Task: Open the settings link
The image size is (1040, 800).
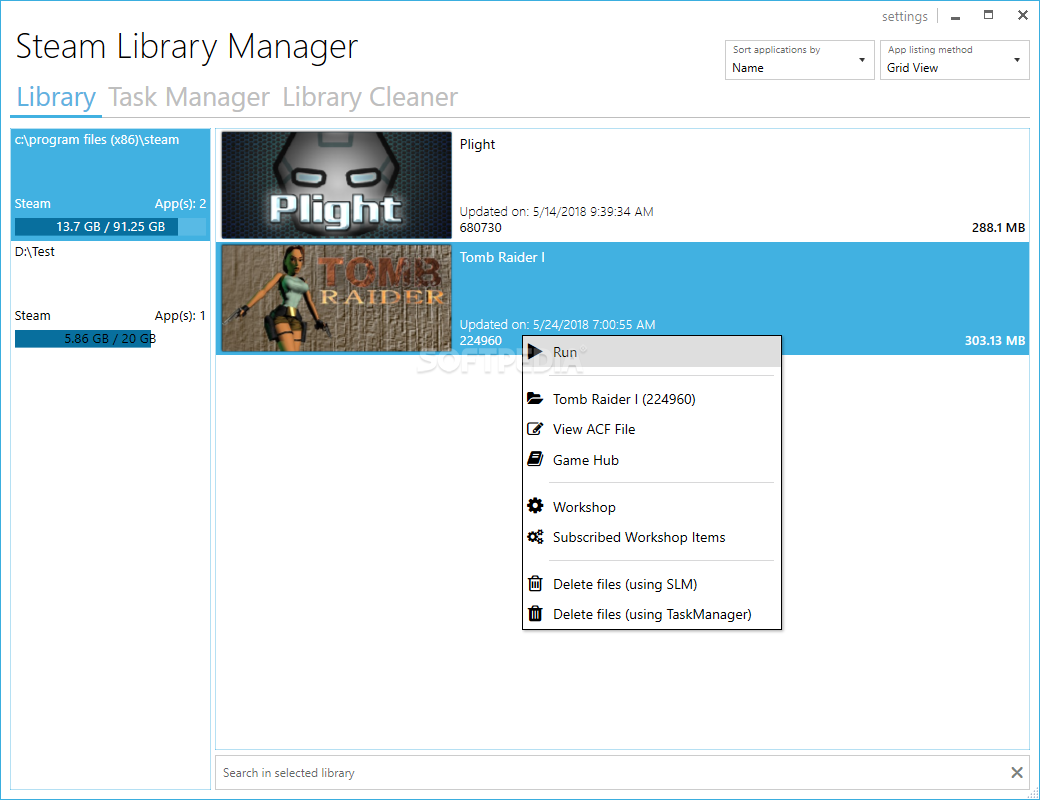Action: click(x=905, y=17)
